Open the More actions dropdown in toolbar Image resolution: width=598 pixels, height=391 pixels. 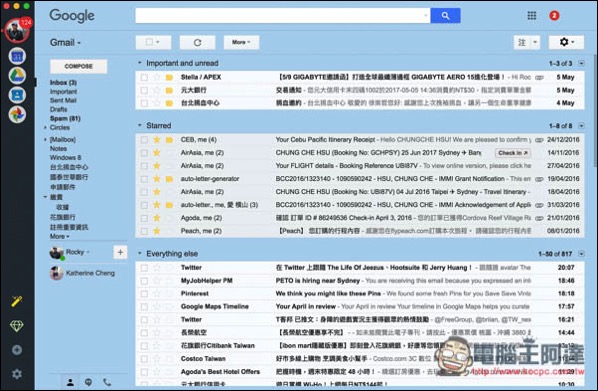(x=241, y=42)
